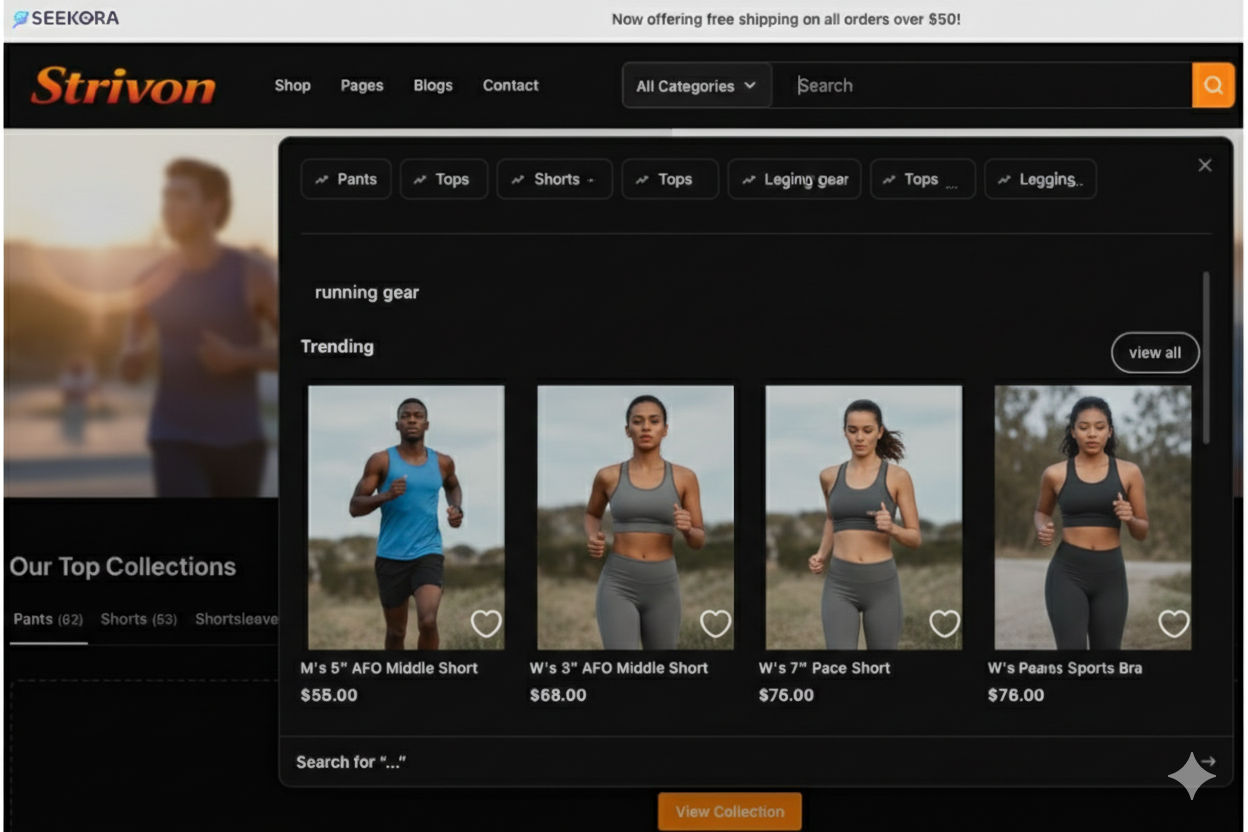Image resolution: width=1248 pixels, height=832 pixels.
Task: Open the All Categories dropdown
Action: click(x=696, y=86)
